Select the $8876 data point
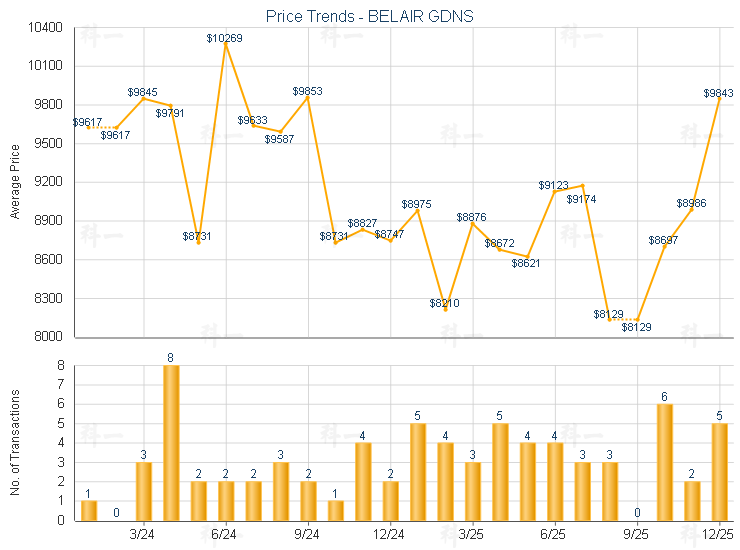The width and height of the screenshot is (740, 550). [472, 223]
